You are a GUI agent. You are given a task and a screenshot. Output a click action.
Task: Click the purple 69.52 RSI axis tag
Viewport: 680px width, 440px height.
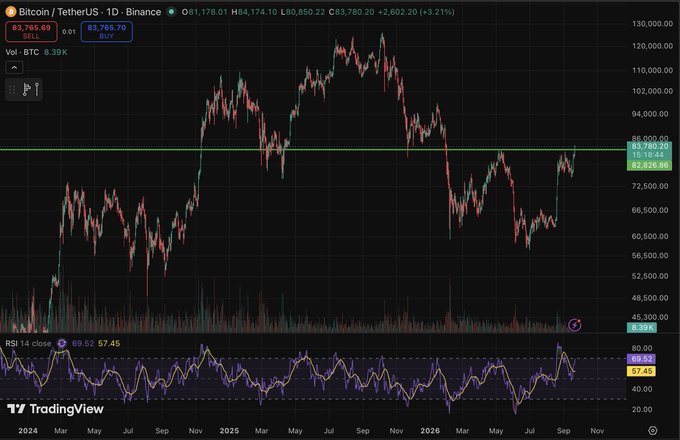pyautogui.click(x=642, y=359)
